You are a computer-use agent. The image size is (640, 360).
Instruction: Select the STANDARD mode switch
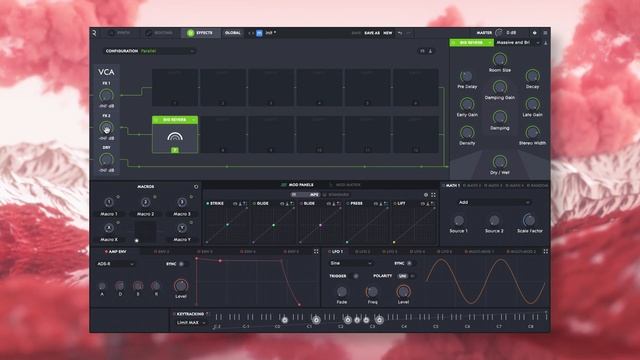point(336,195)
